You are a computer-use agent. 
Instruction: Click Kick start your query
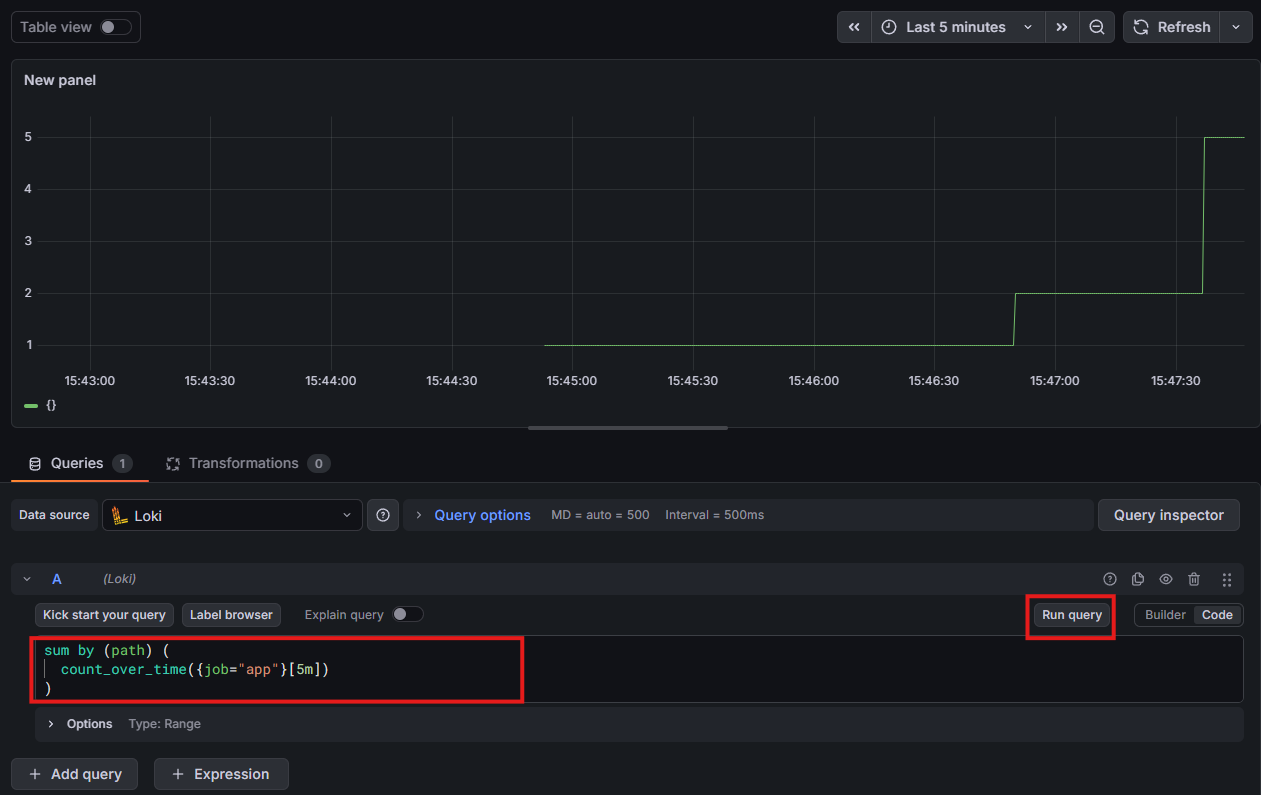coord(104,615)
